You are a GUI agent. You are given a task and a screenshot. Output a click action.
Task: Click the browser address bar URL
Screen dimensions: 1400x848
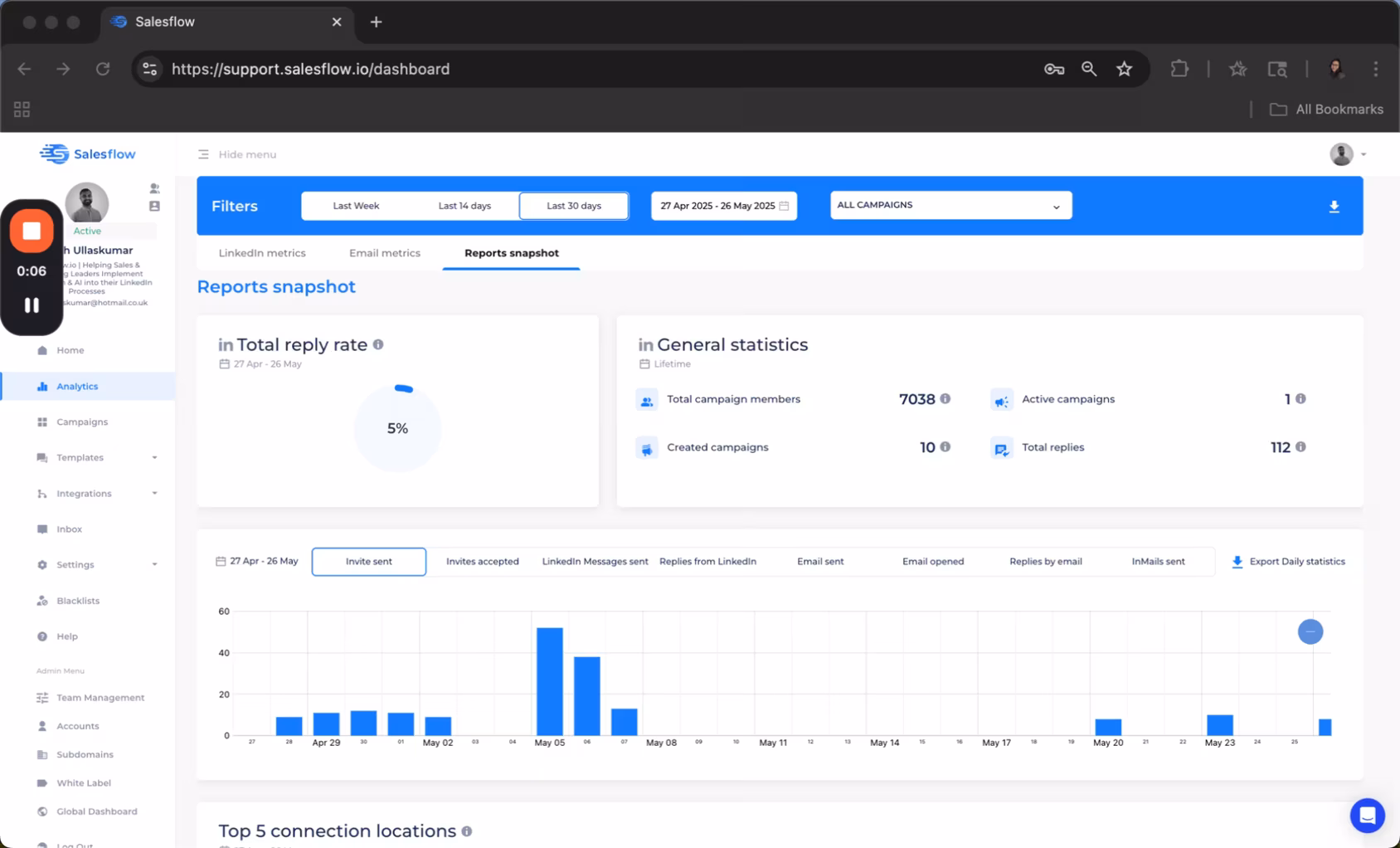click(311, 69)
